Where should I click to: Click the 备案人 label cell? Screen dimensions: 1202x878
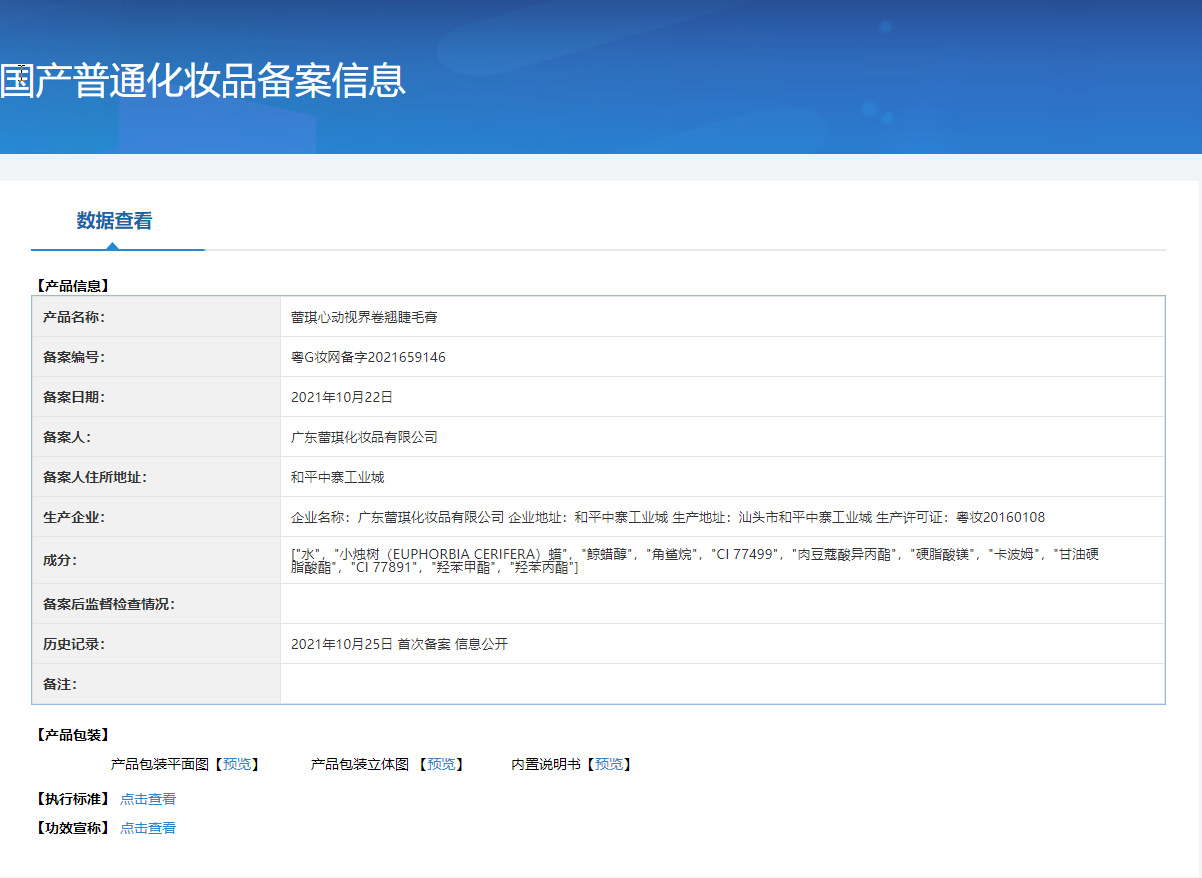157,437
